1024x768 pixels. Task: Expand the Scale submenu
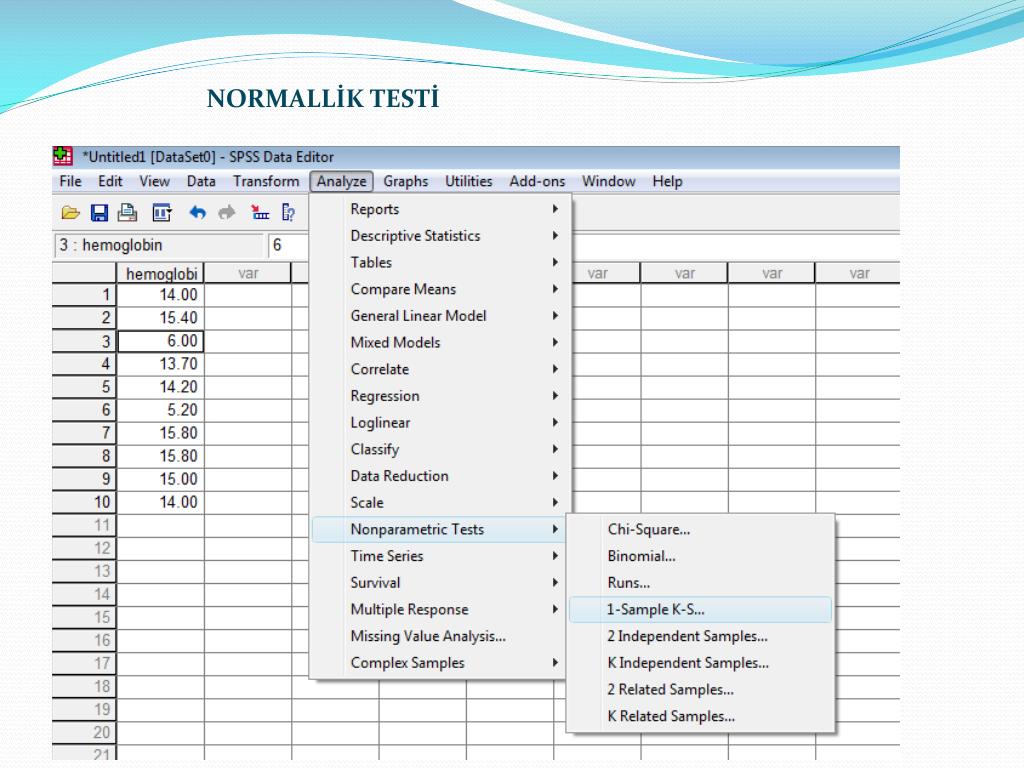coord(439,503)
